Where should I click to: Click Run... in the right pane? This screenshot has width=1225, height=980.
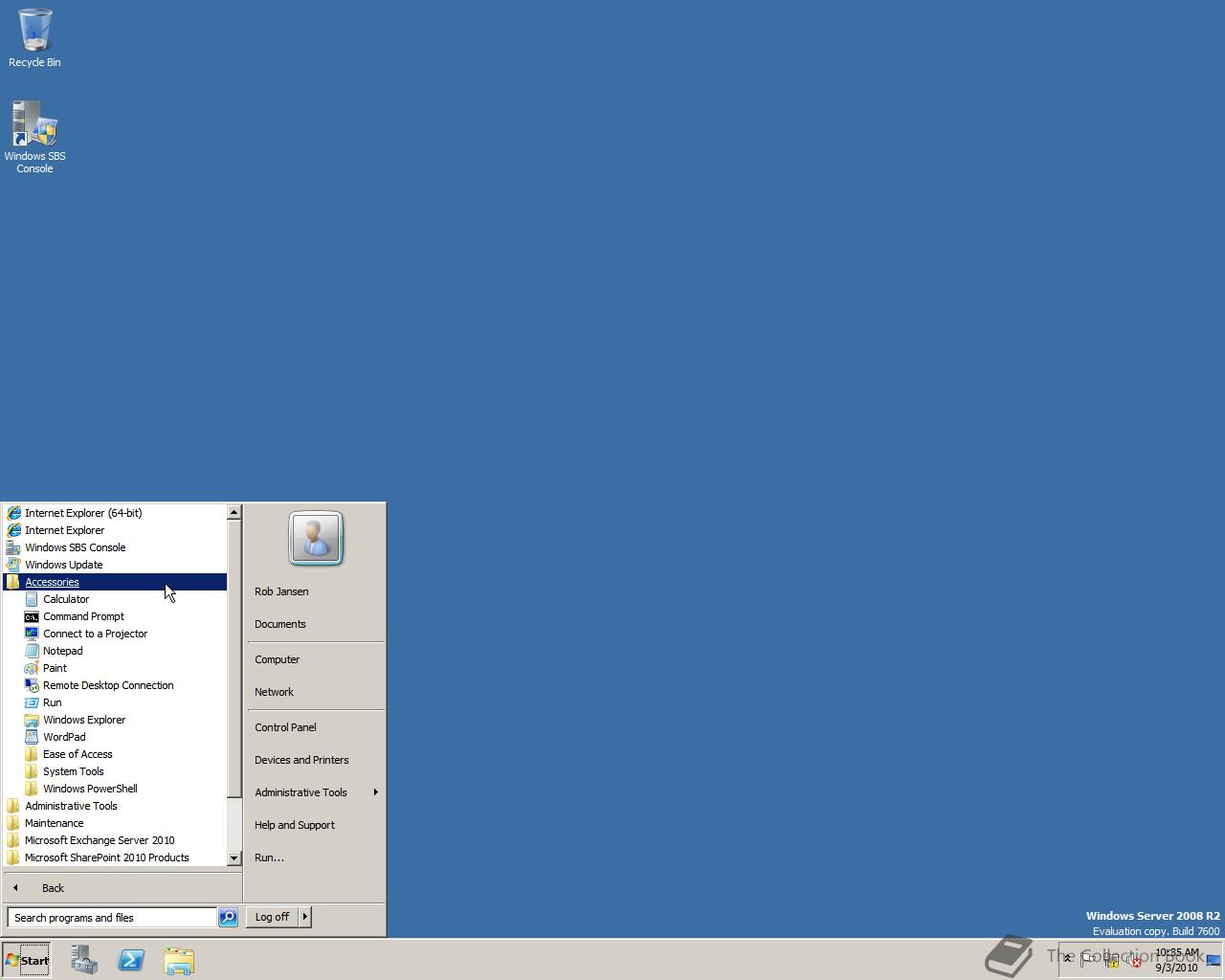pyautogui.click(x=316, y=857)
